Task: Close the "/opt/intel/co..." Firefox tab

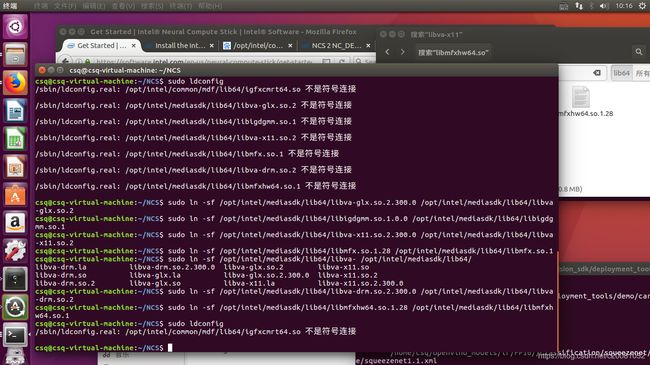Action: (290, 46)
